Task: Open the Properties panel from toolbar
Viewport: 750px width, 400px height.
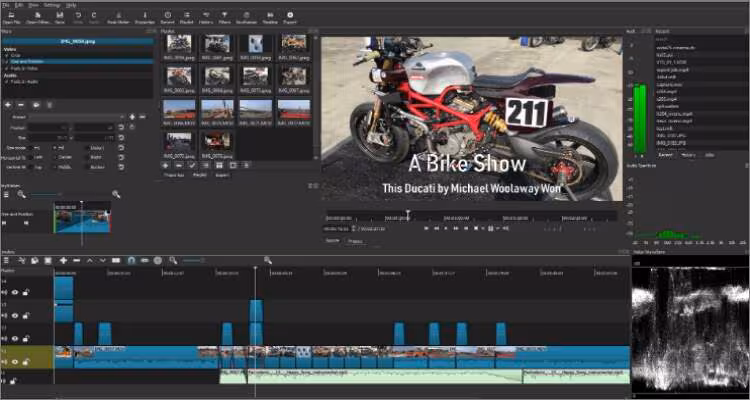Action: tap(145, 18)
